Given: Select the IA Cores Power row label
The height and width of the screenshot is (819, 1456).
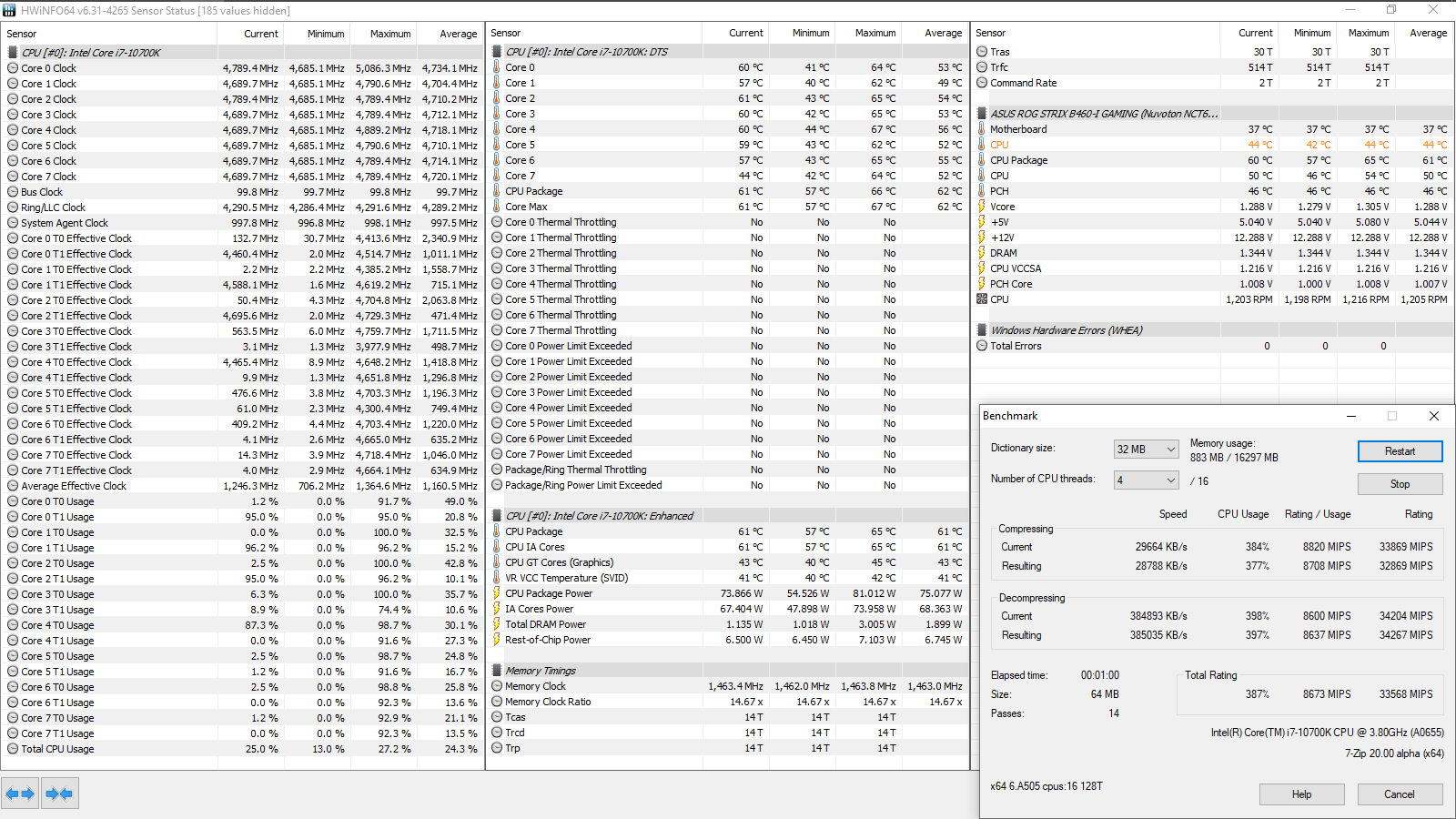Looking at the screenshot, I should tap(540, 609).
